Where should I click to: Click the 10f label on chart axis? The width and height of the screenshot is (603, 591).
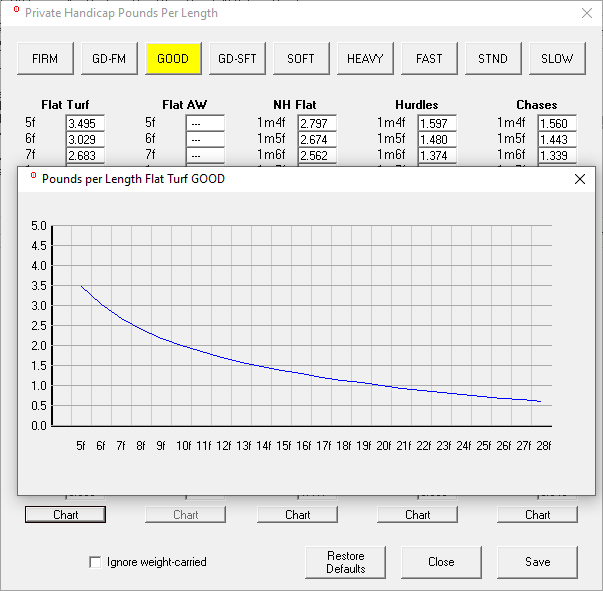coord(184,446)
